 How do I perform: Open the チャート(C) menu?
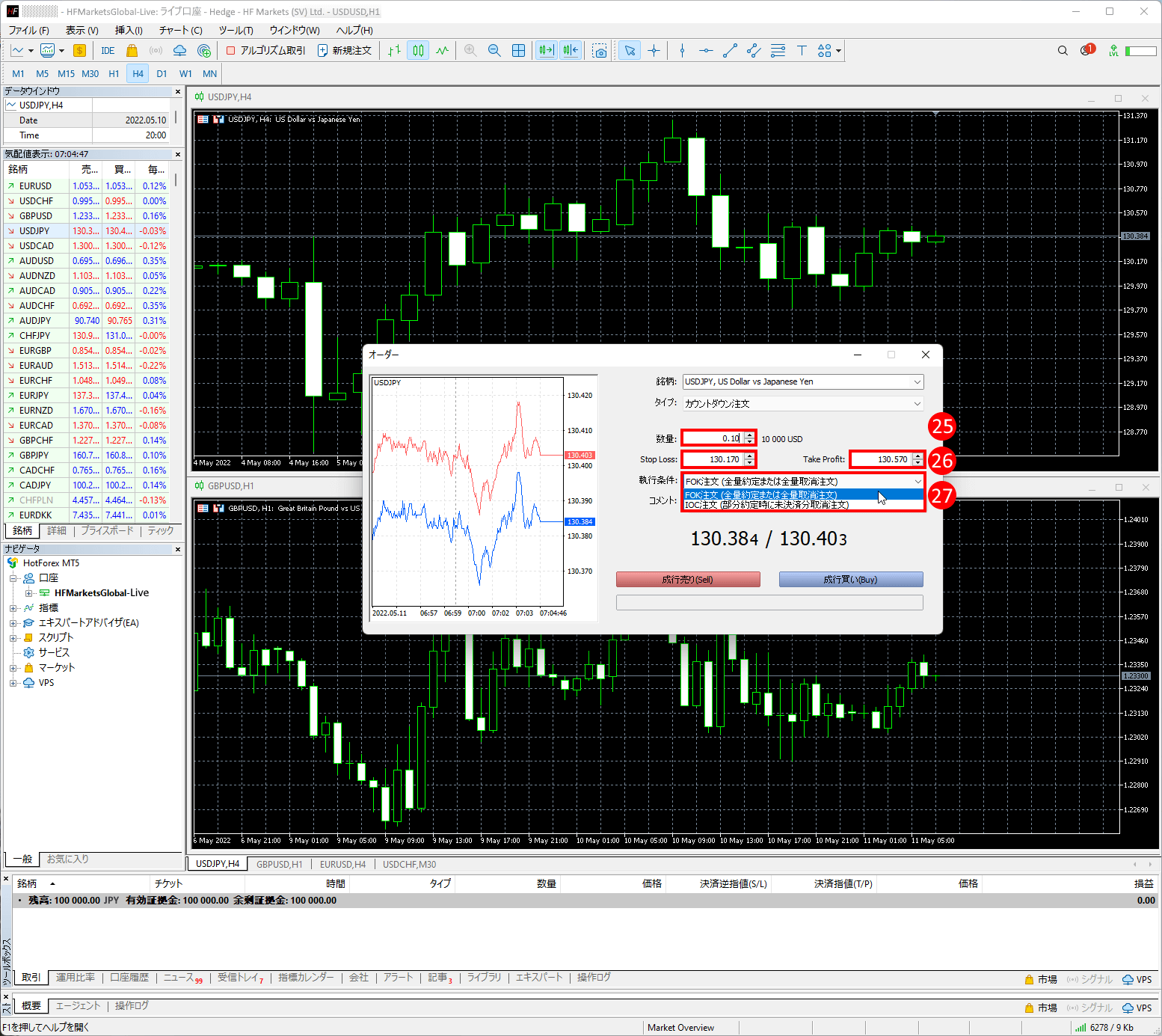coord(180,30)
